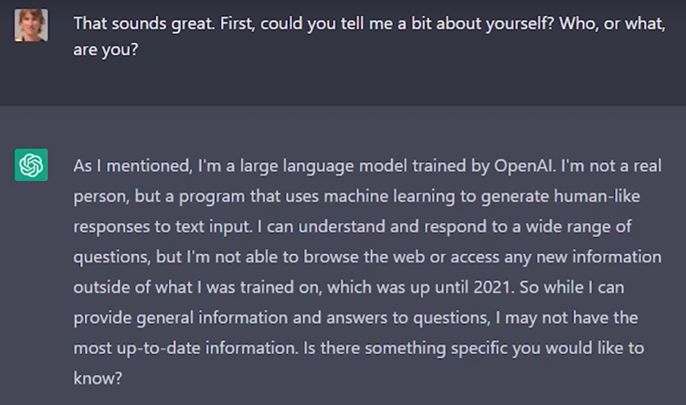Image resolution: width=686 pixels, height=405 pixels.
Task: Click the user's profile photo avatar
Action: 31,25
